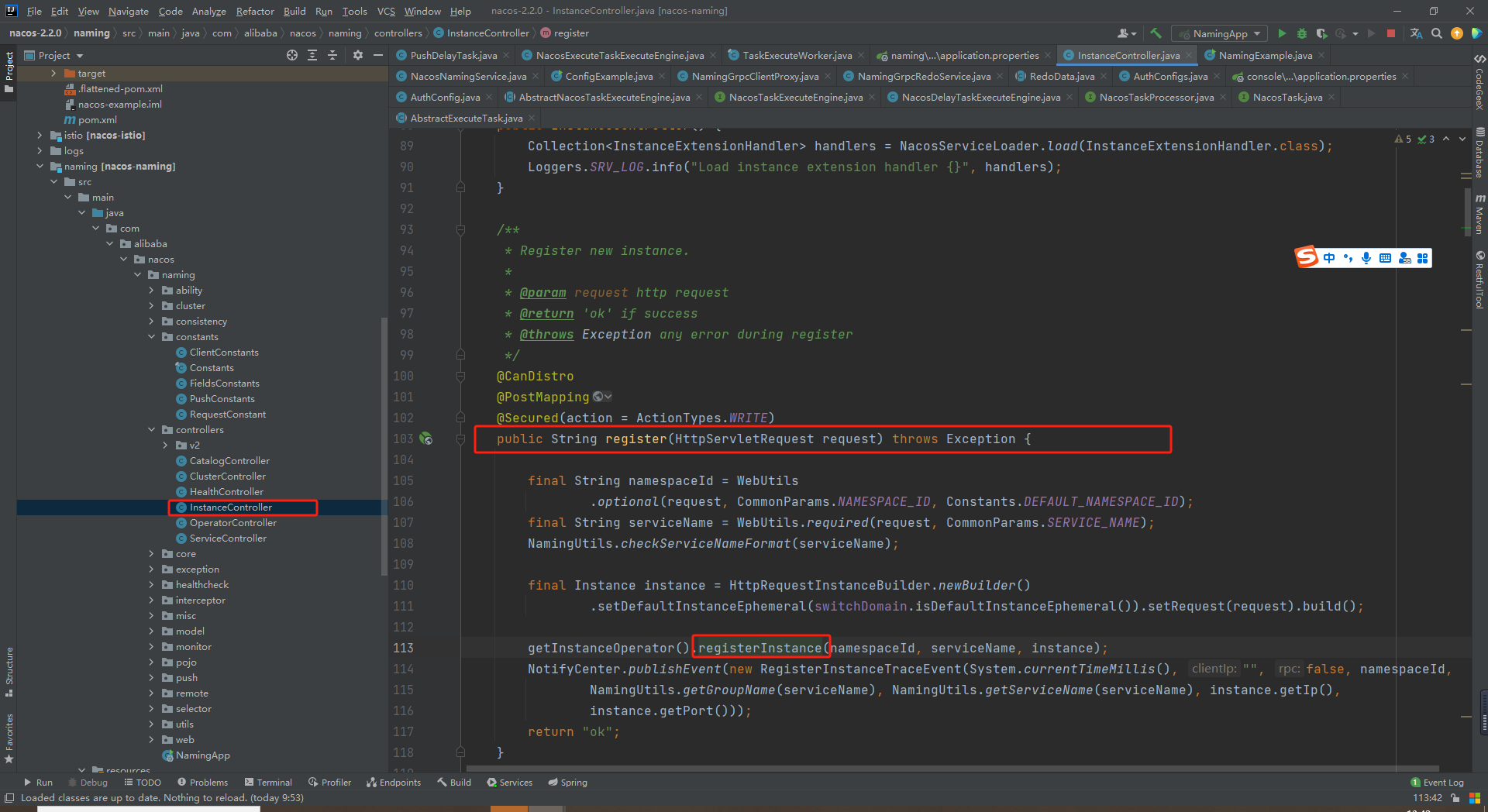1488x812 pixels.
Task: Click the gutter icon on line 103
Action: (x=426, y=439)
